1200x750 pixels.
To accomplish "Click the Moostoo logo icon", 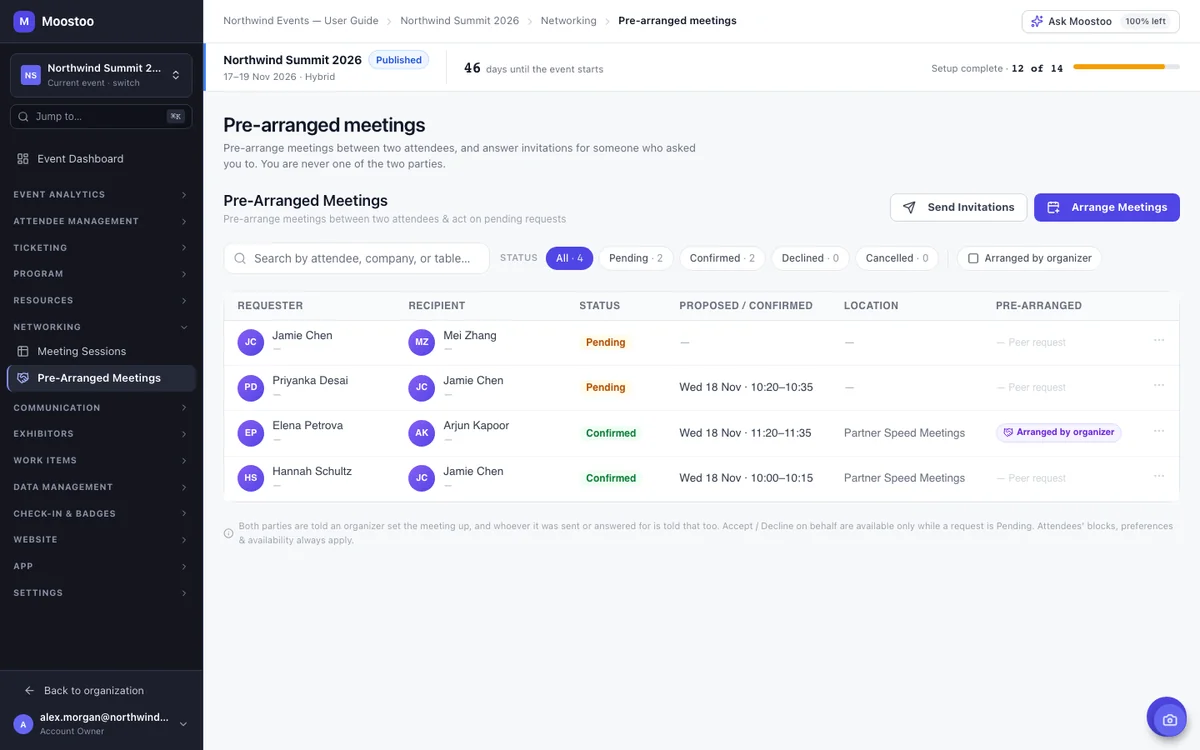I will pos(24,21).
